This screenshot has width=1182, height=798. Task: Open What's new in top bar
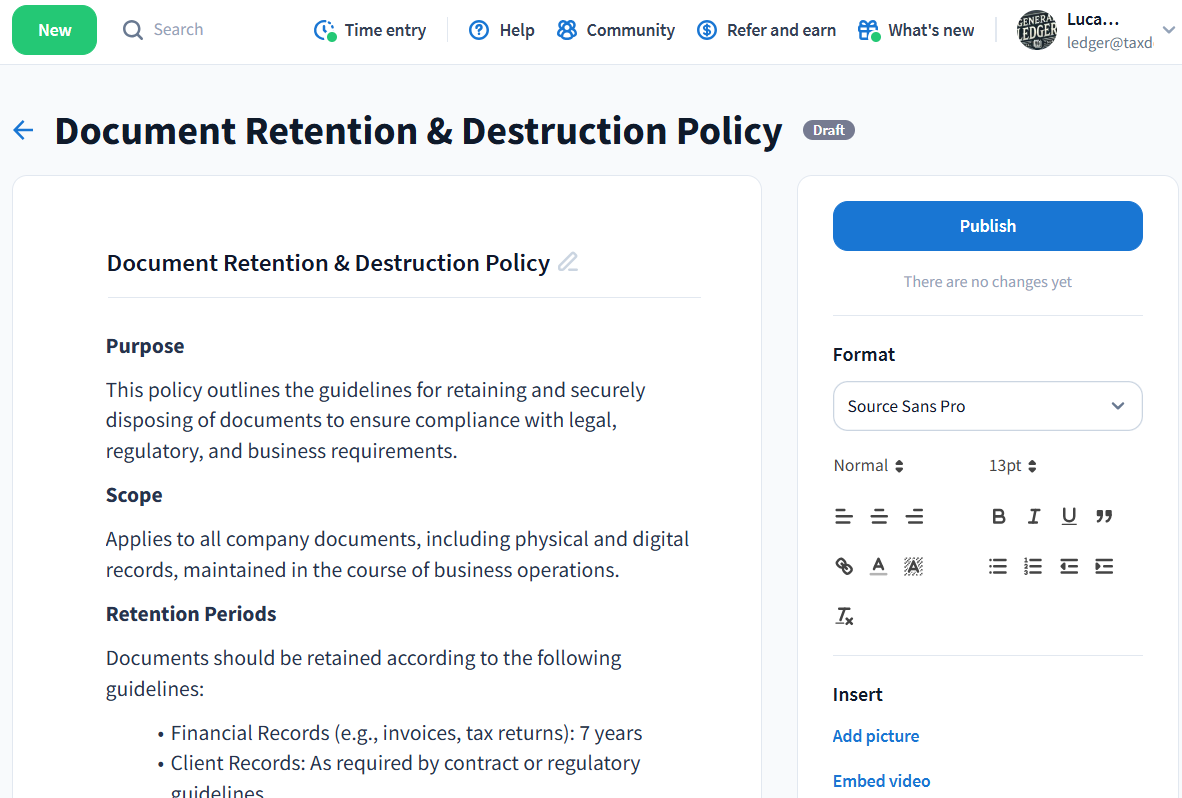point(916,30)
